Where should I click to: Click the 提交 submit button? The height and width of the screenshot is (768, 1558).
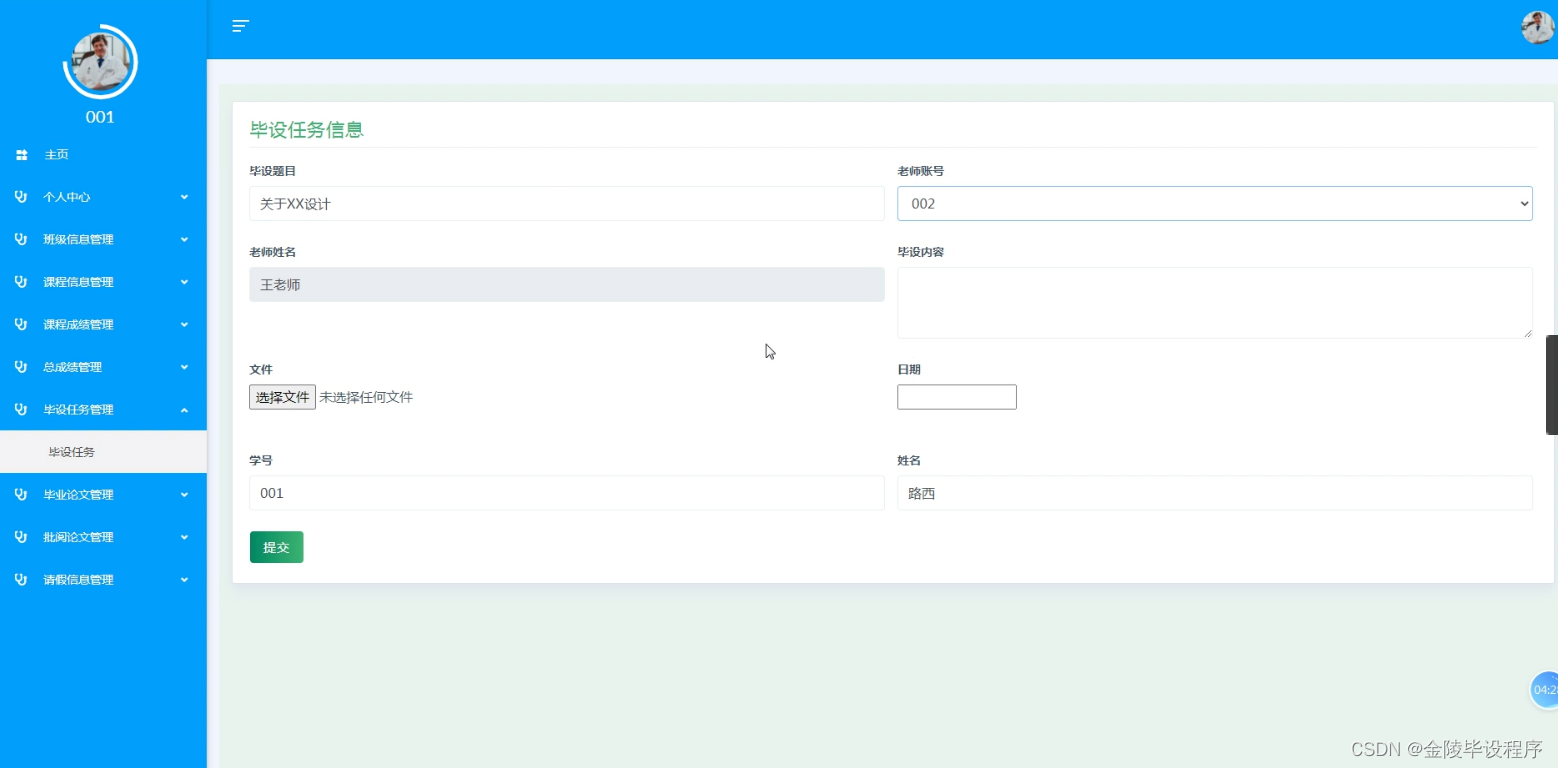(276, 547)
